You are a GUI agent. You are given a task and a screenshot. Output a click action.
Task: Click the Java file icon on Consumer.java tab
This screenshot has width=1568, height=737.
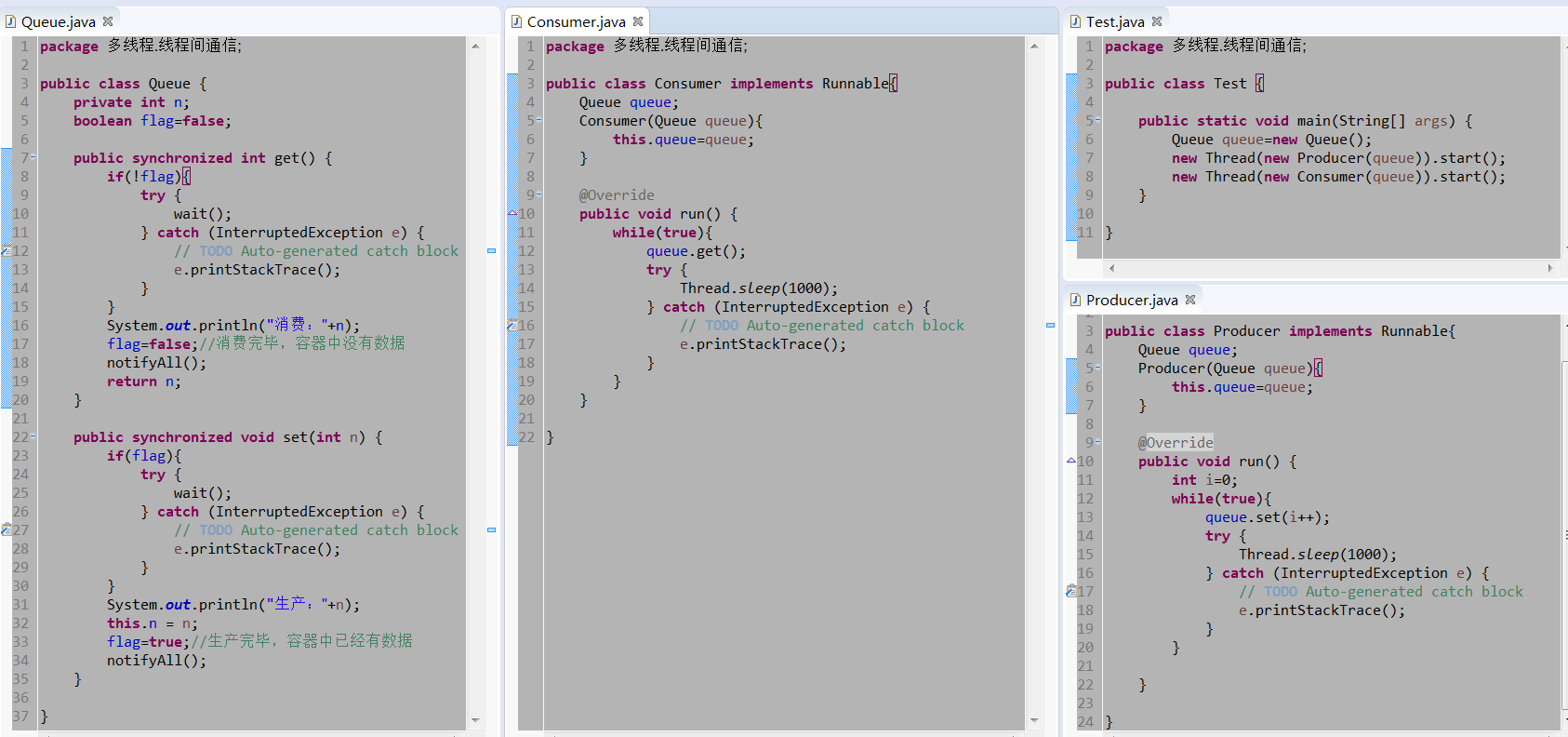[x=517, y=21]
